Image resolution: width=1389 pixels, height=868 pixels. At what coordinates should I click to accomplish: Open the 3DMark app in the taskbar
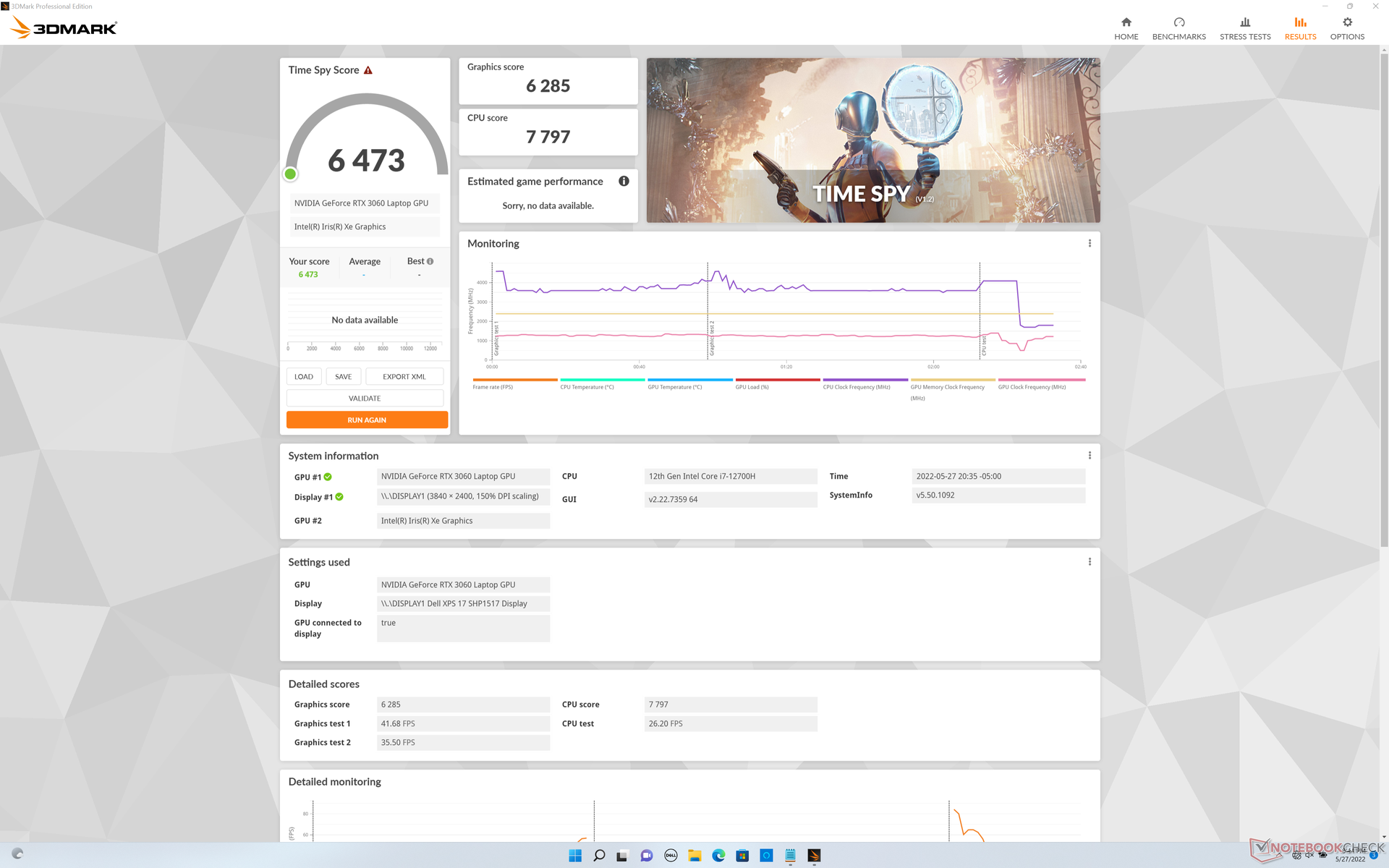click(x=814, y=856)
